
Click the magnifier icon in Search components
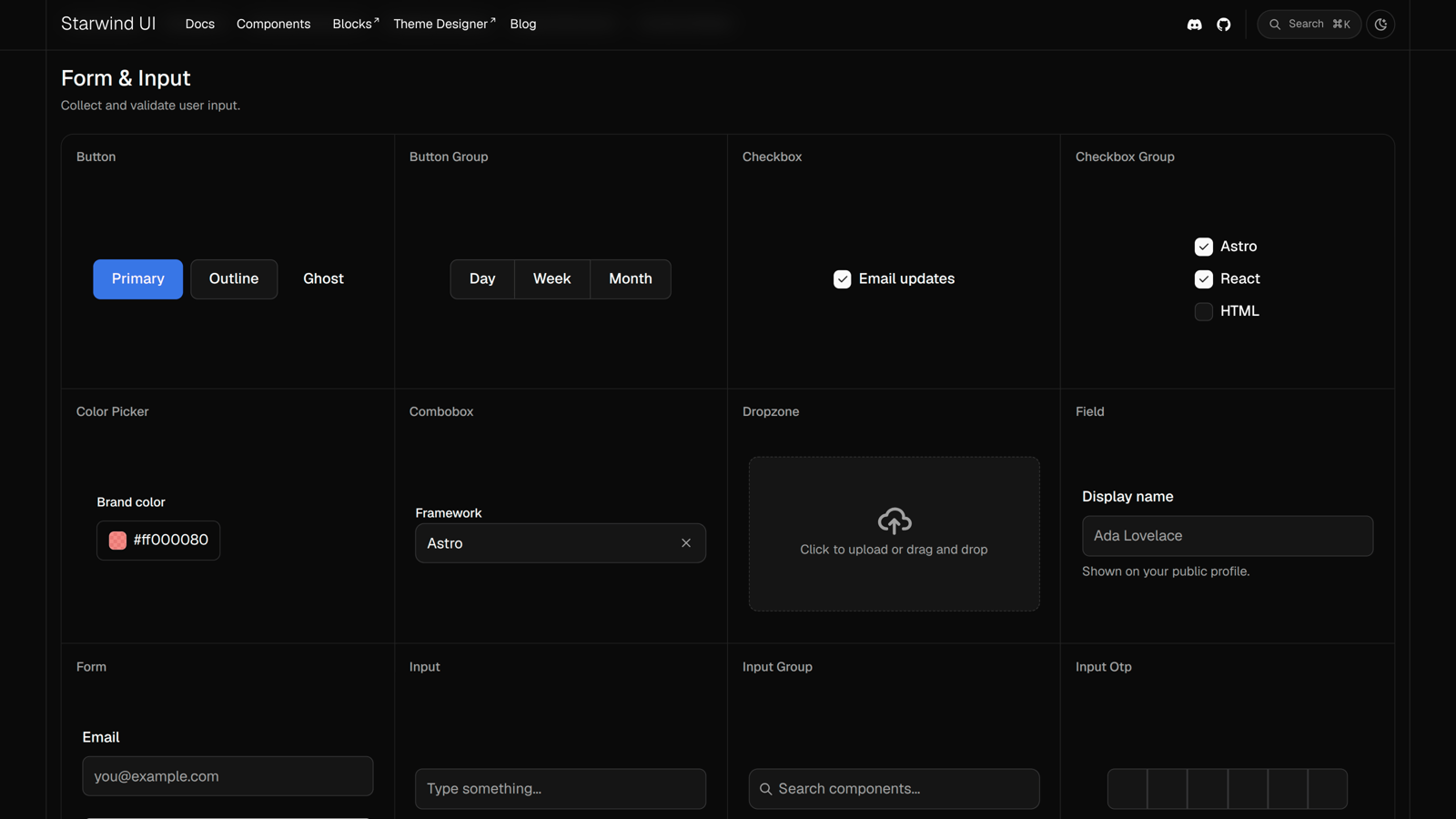coord(766,789)
